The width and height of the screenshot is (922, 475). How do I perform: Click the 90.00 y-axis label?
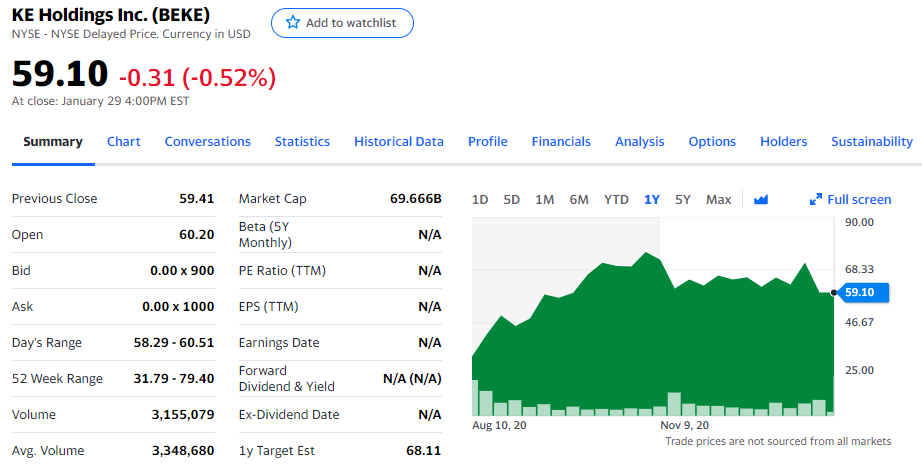coord(860,222)
